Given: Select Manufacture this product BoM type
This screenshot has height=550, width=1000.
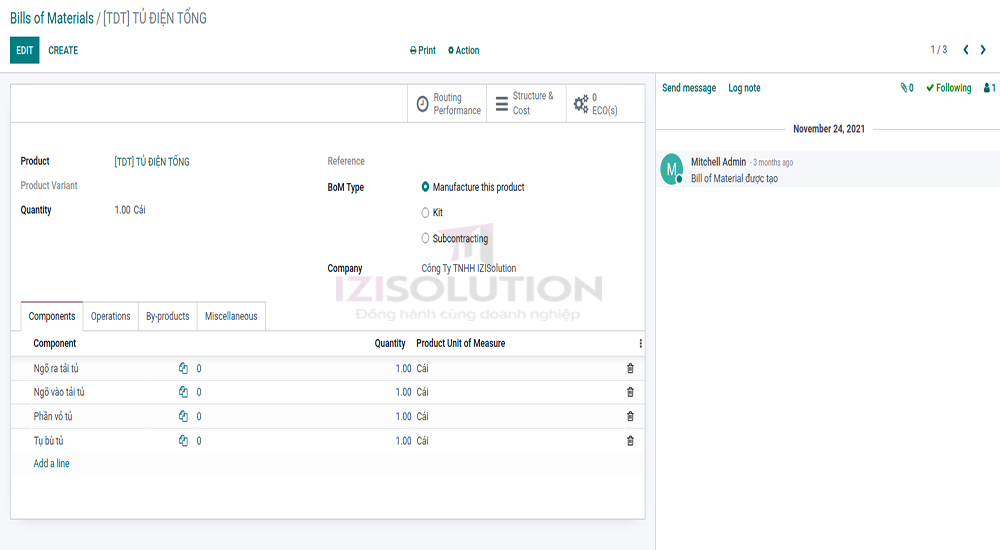Looking at the screenshot, I should pyautogui.click(x=426, y=187).
